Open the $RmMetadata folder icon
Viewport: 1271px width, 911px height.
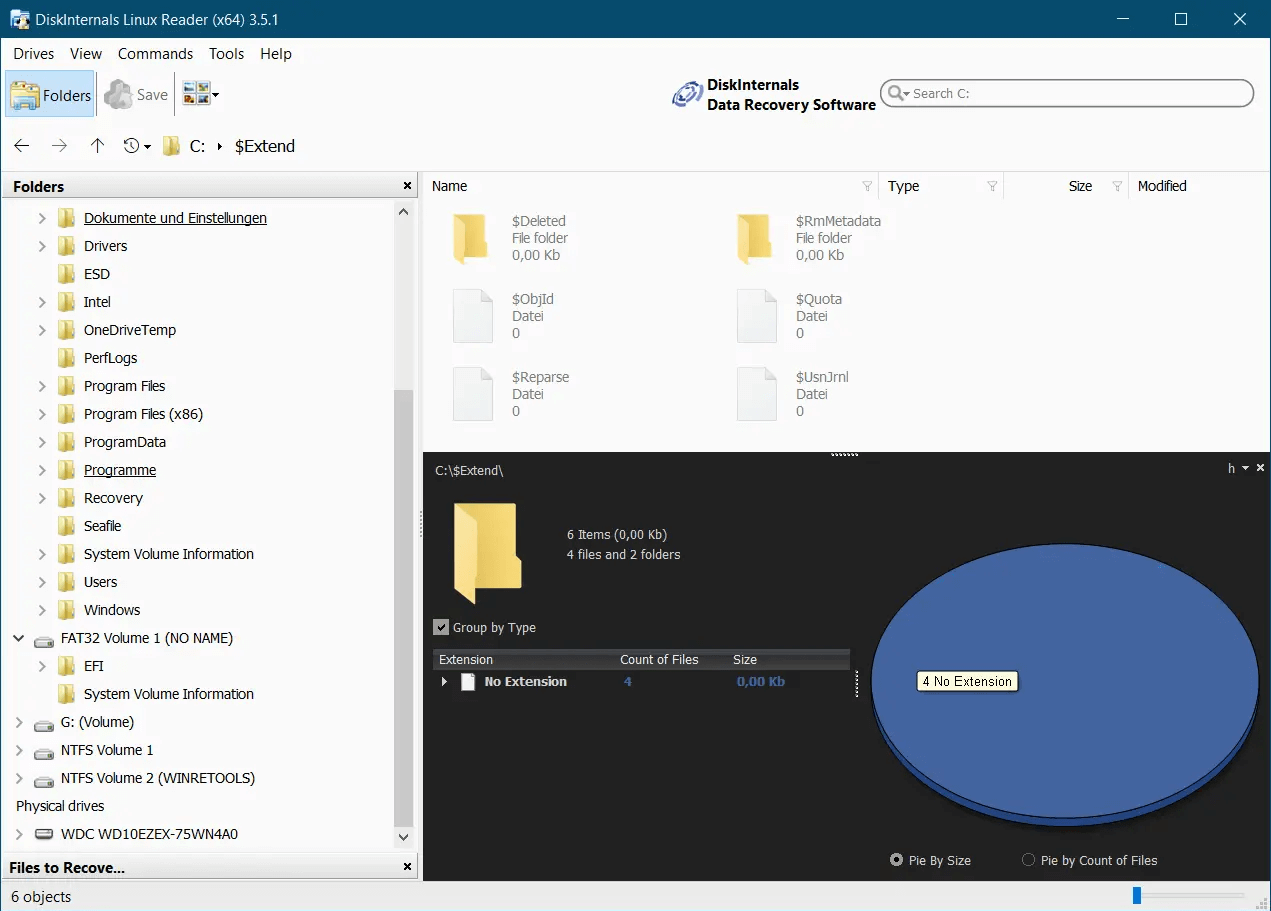click(x=754, y=239)
